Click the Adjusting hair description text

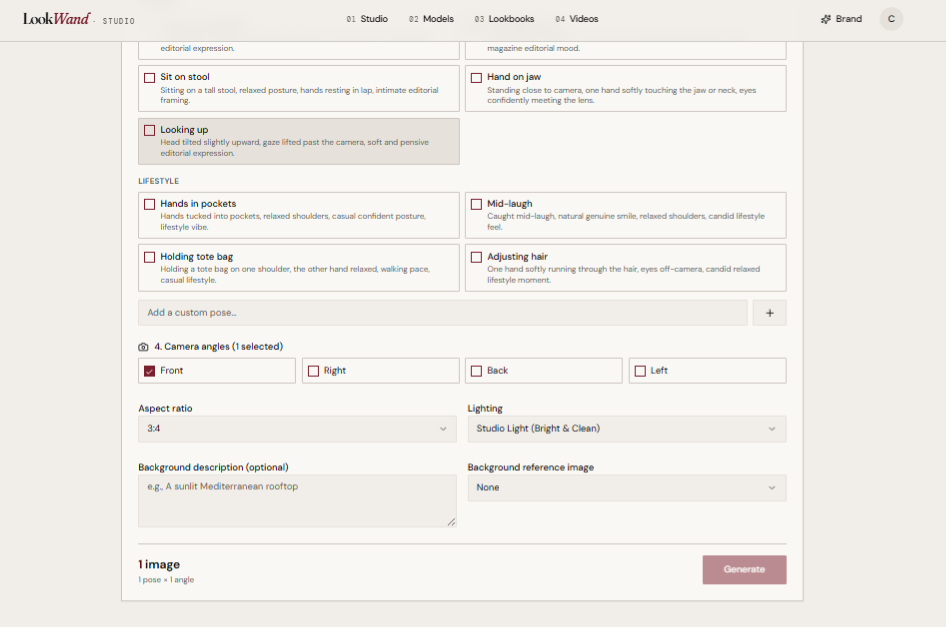623,275
